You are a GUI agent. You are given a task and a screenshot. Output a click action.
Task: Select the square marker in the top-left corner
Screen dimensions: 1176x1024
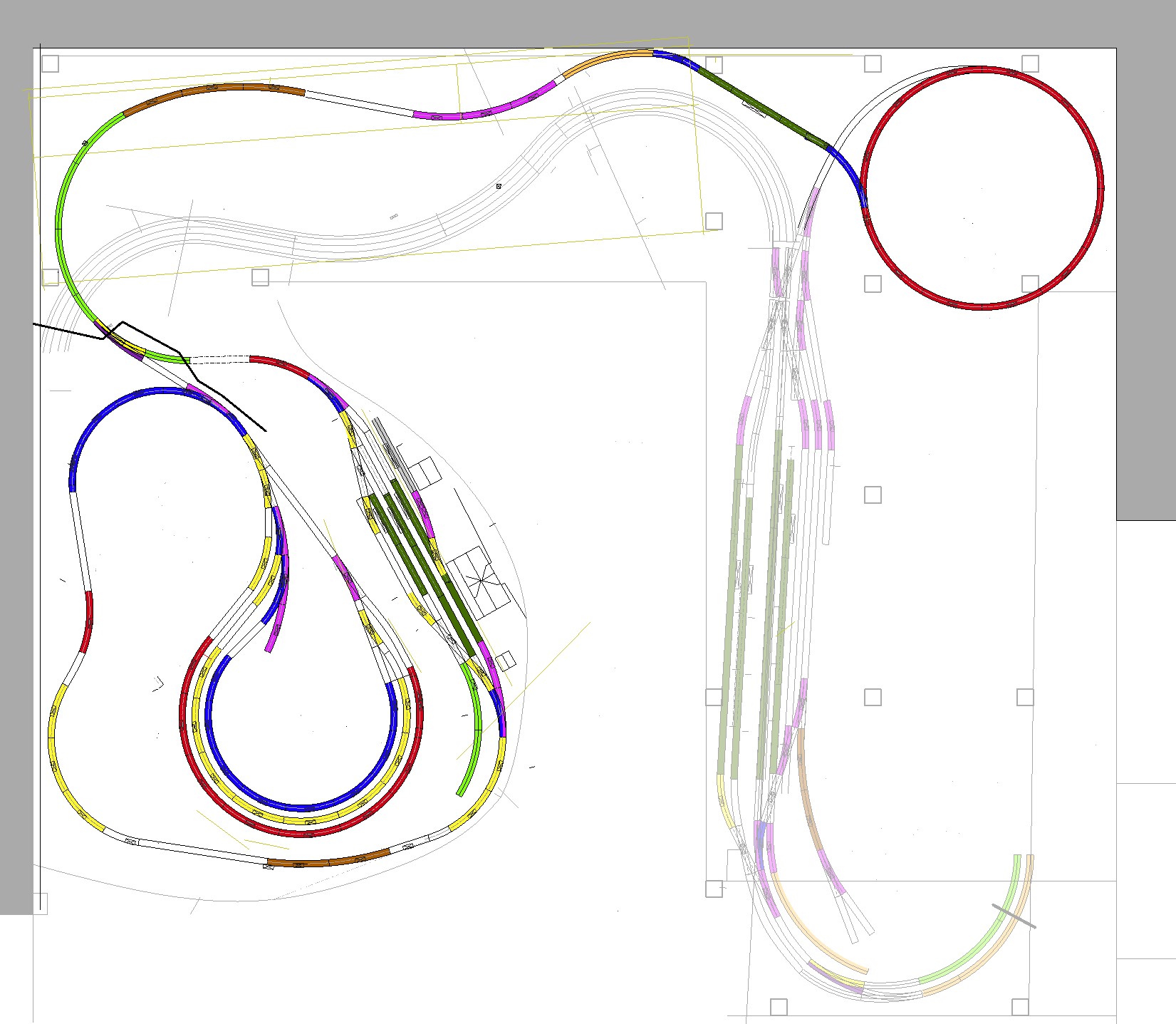(x=50, y=63)
